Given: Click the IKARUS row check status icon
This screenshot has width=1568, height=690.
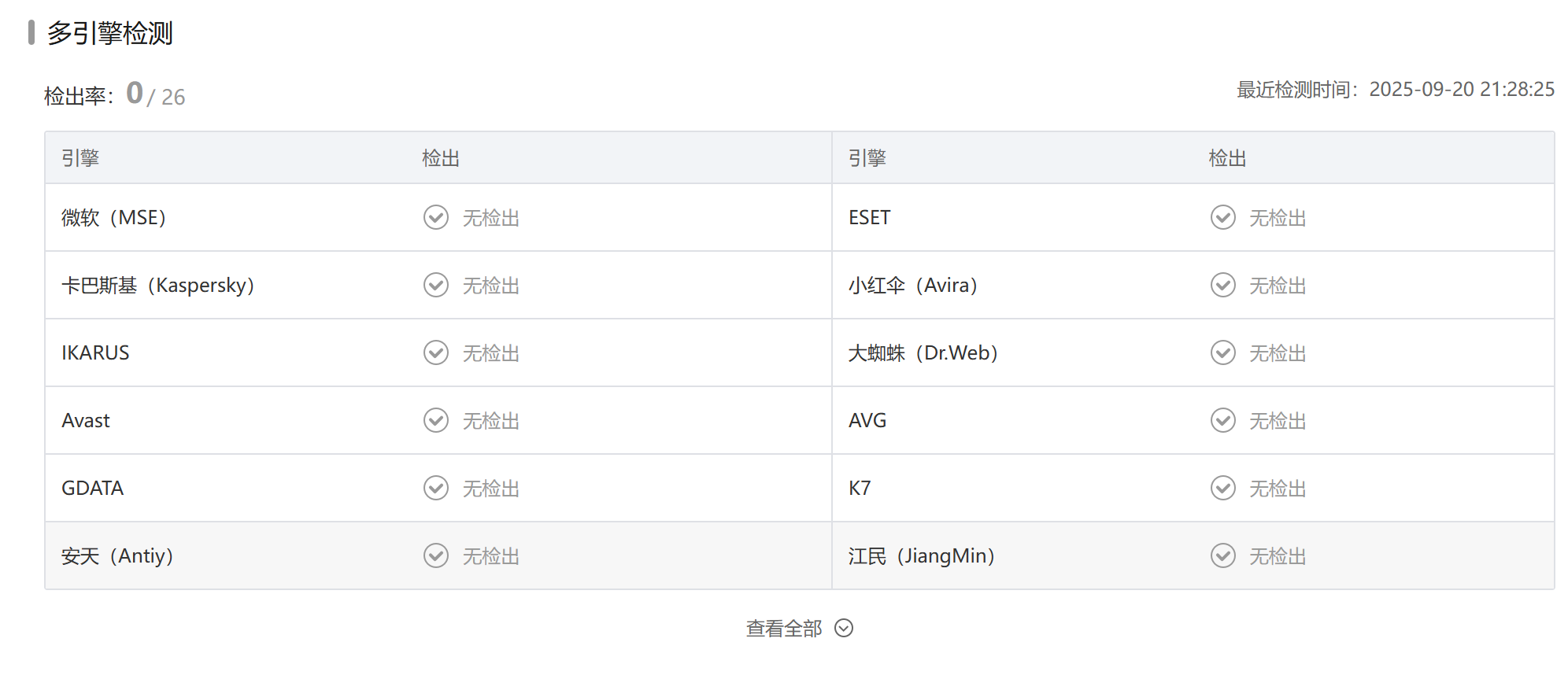Looking at the screenshot, I should [435, 352].
